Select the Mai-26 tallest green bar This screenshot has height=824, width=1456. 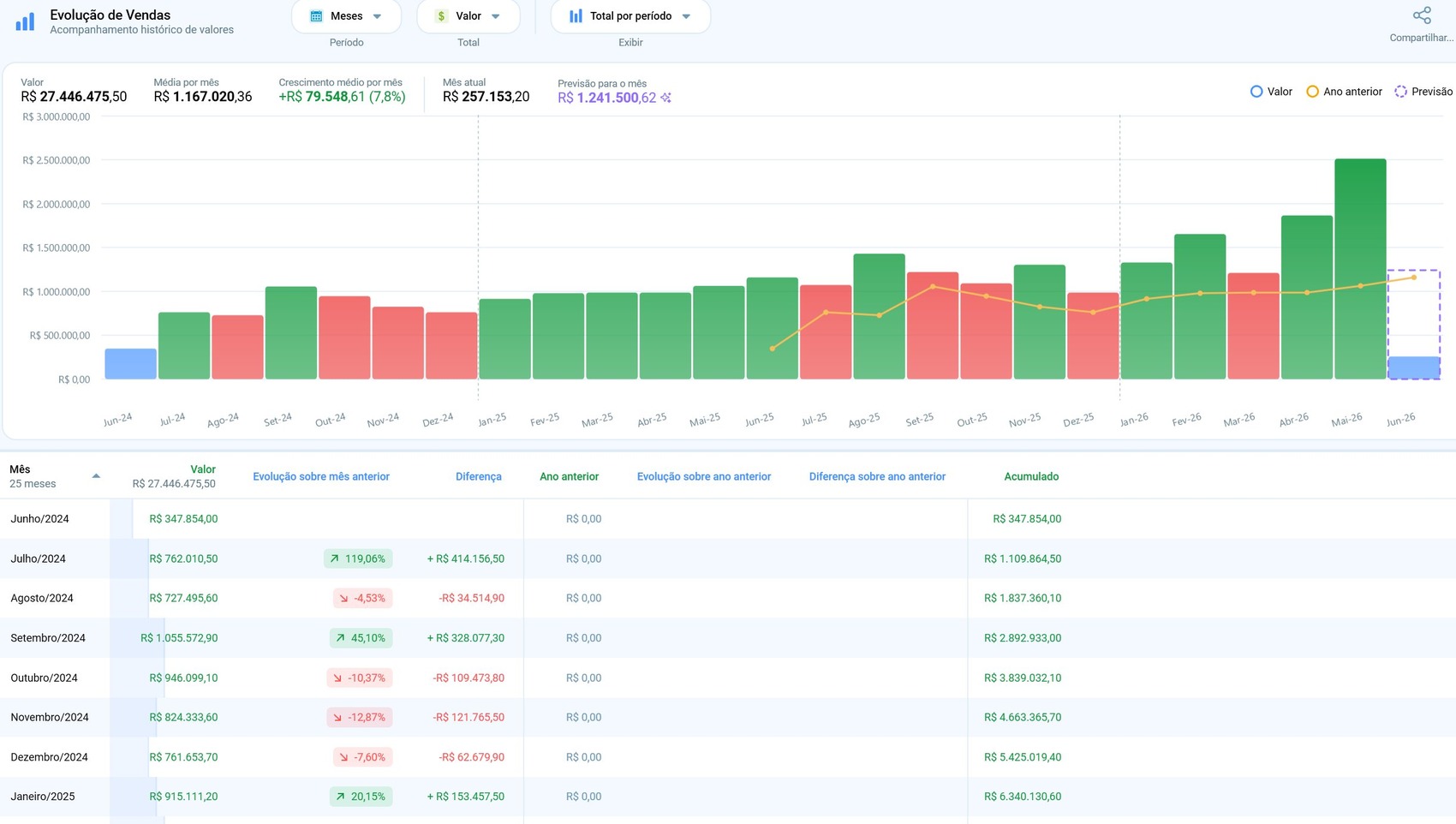tap(1360, 268)
